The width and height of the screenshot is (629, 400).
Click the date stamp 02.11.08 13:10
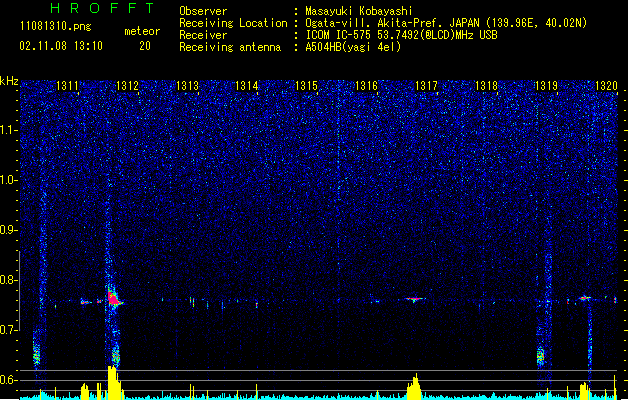(61, 46)
